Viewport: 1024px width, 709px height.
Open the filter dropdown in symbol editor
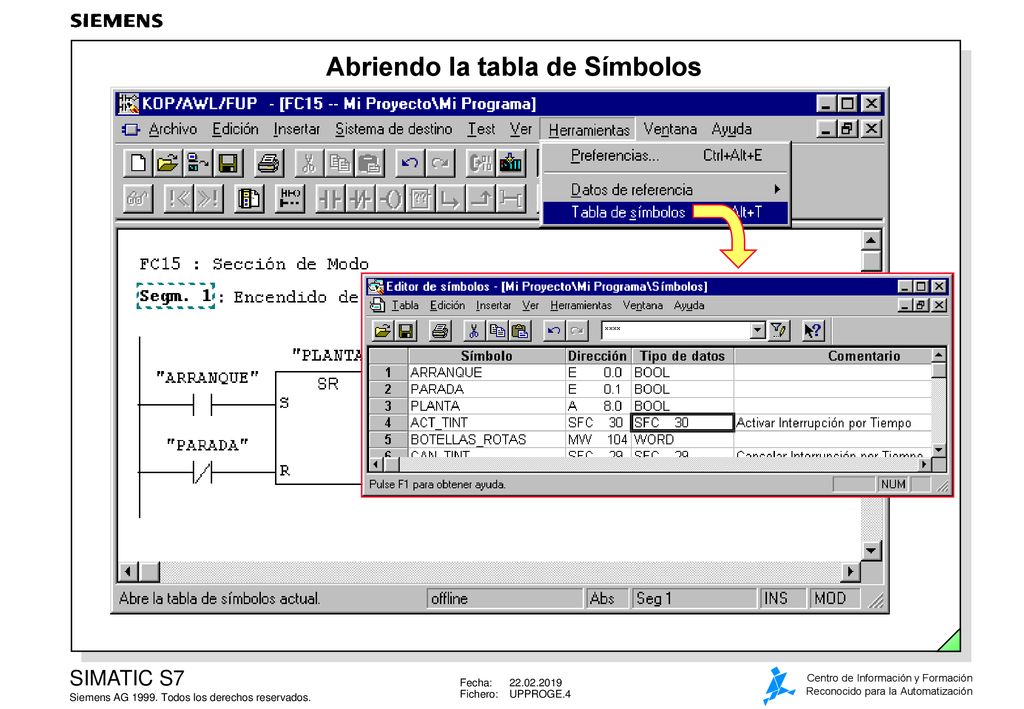[758, 330]
